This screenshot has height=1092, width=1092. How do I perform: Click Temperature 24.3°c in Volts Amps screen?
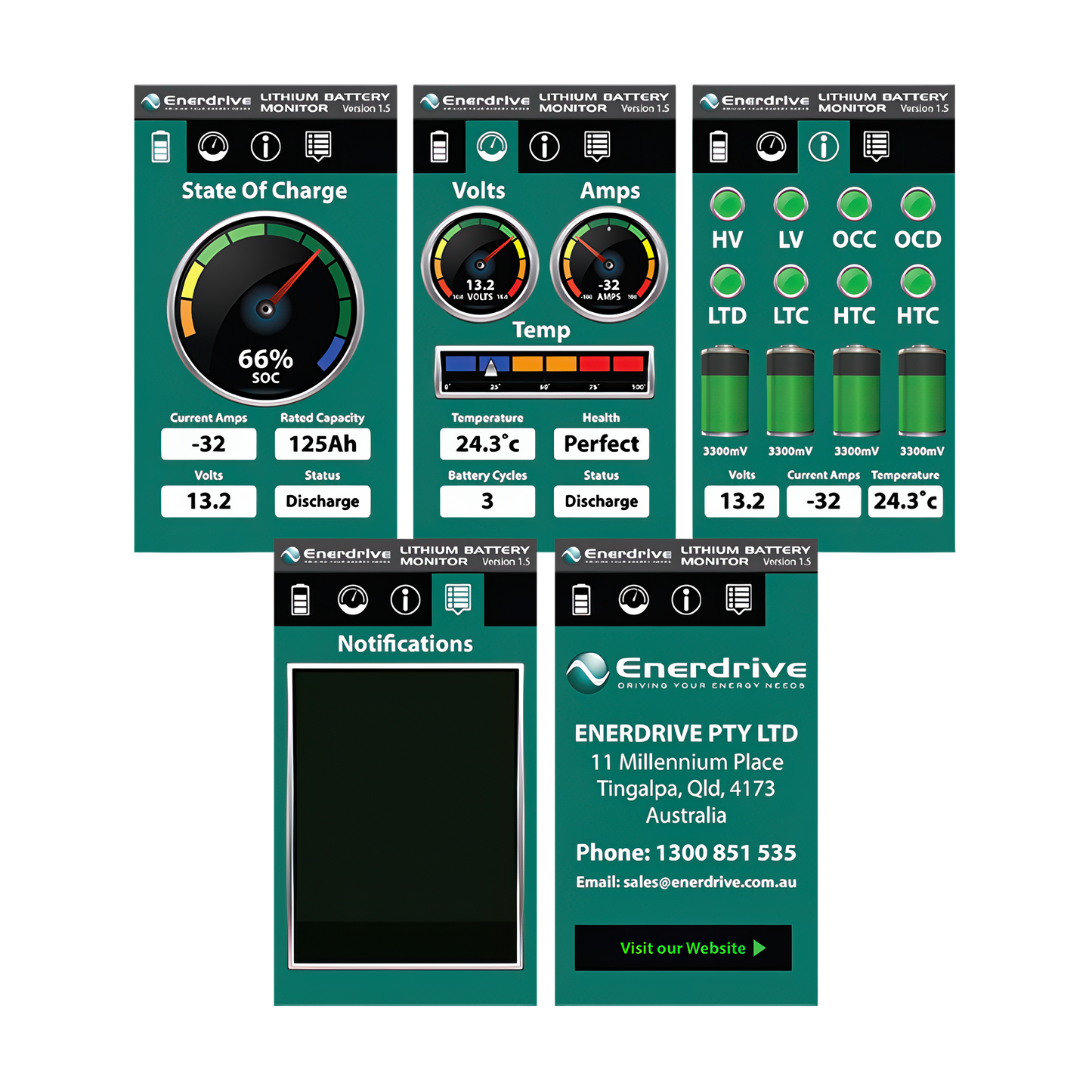pos(487,444)
